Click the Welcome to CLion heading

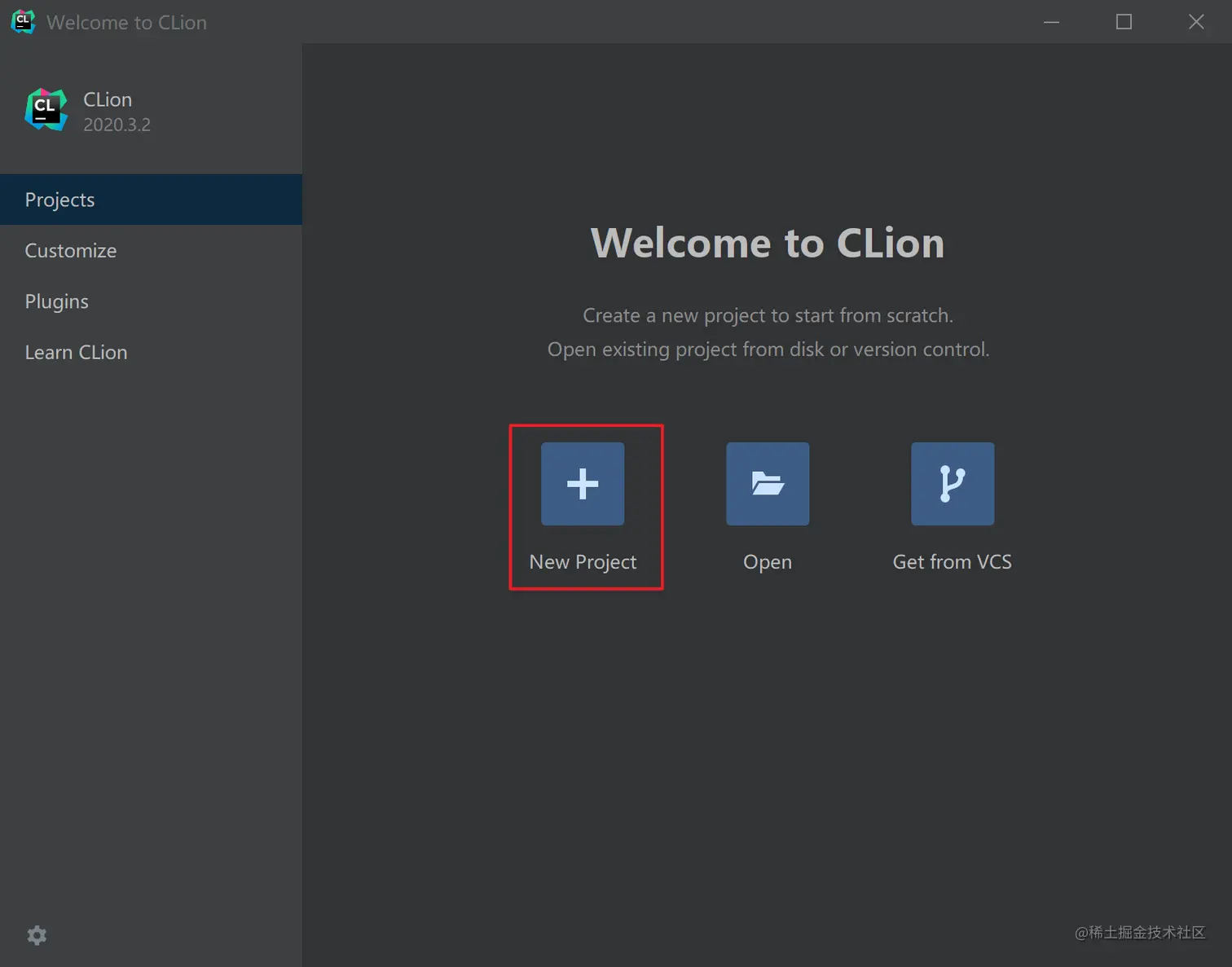click(768, 243)
